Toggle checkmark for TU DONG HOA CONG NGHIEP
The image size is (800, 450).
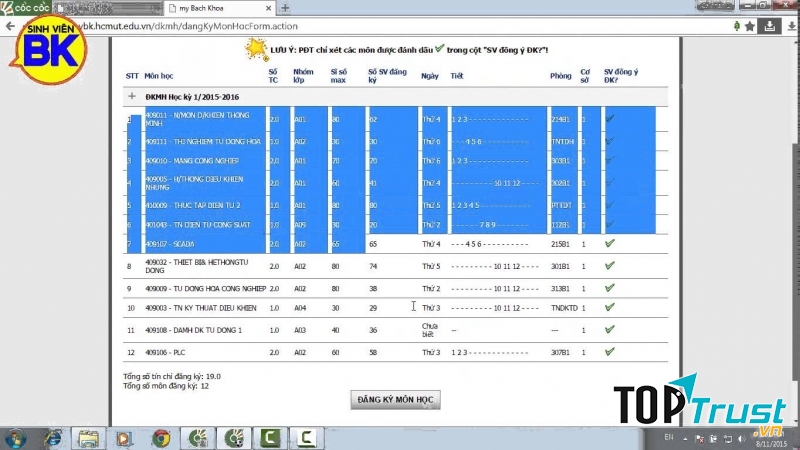coord(609,288)
